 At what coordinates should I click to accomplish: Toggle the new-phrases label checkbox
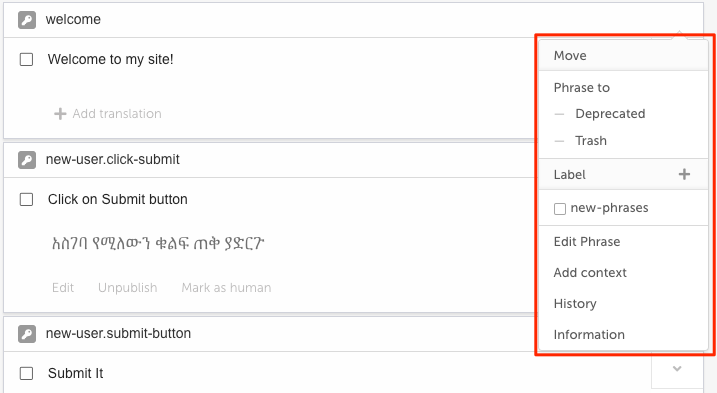[560, 209]
